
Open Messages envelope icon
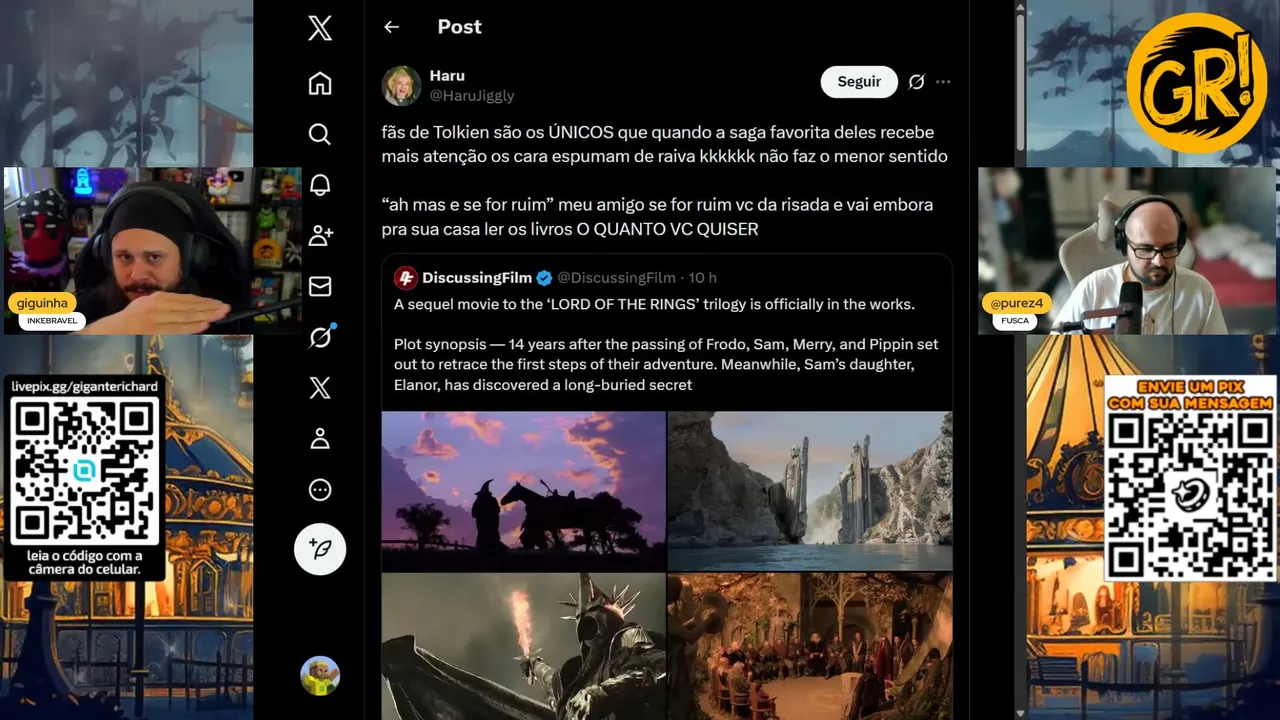(x=320, y=287)
